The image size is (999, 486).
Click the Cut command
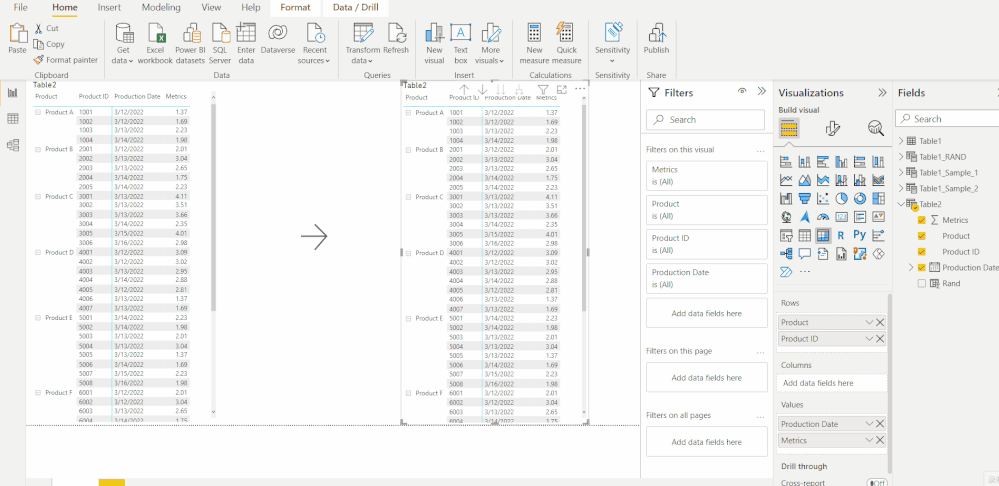coord(46,28)
